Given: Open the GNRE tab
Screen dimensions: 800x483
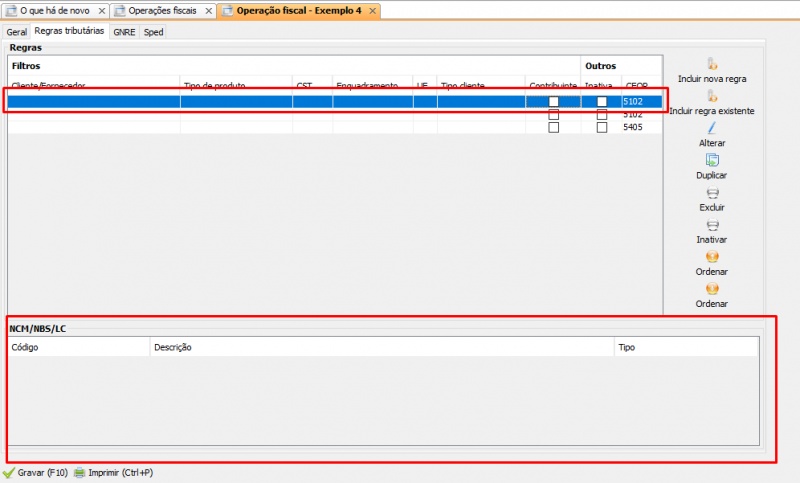Looking at the screenshot, I should pyautogui.click(x=124, y=32).
